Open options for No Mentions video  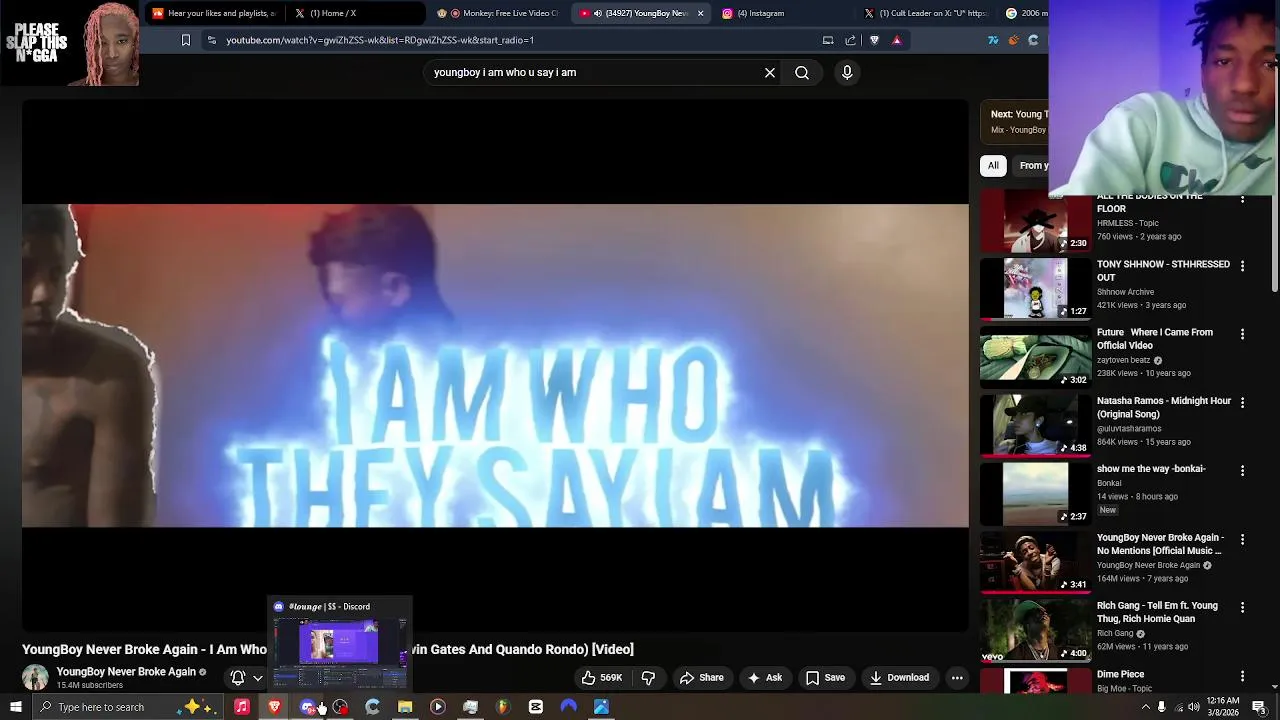(x=1242, y=539)
